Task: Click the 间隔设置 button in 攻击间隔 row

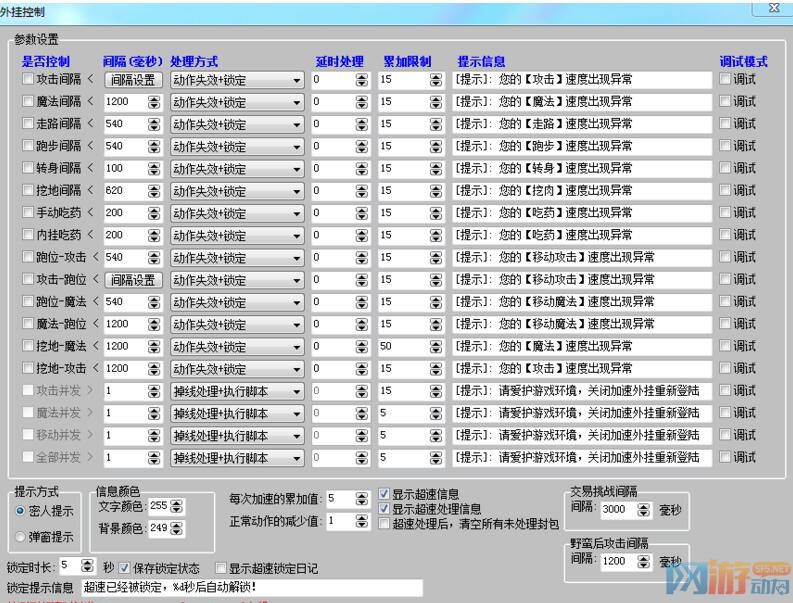Action: tap(132, 80)
